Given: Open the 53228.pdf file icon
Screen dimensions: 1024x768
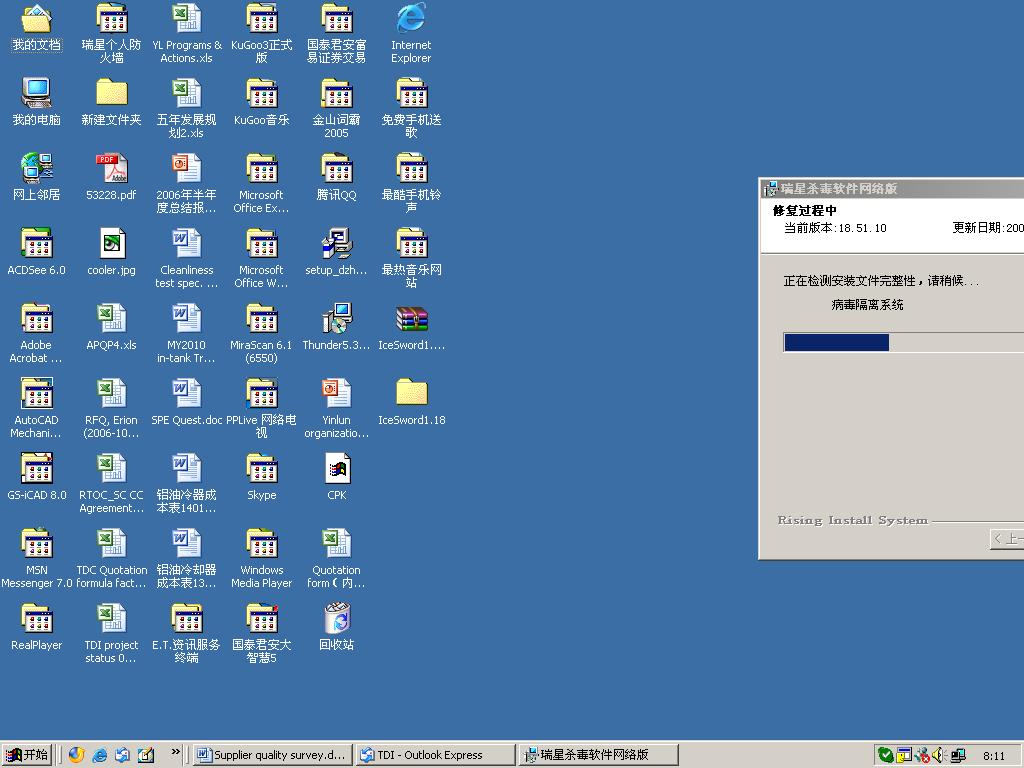Looking at the screenshot, I should [x=111, y=178].
